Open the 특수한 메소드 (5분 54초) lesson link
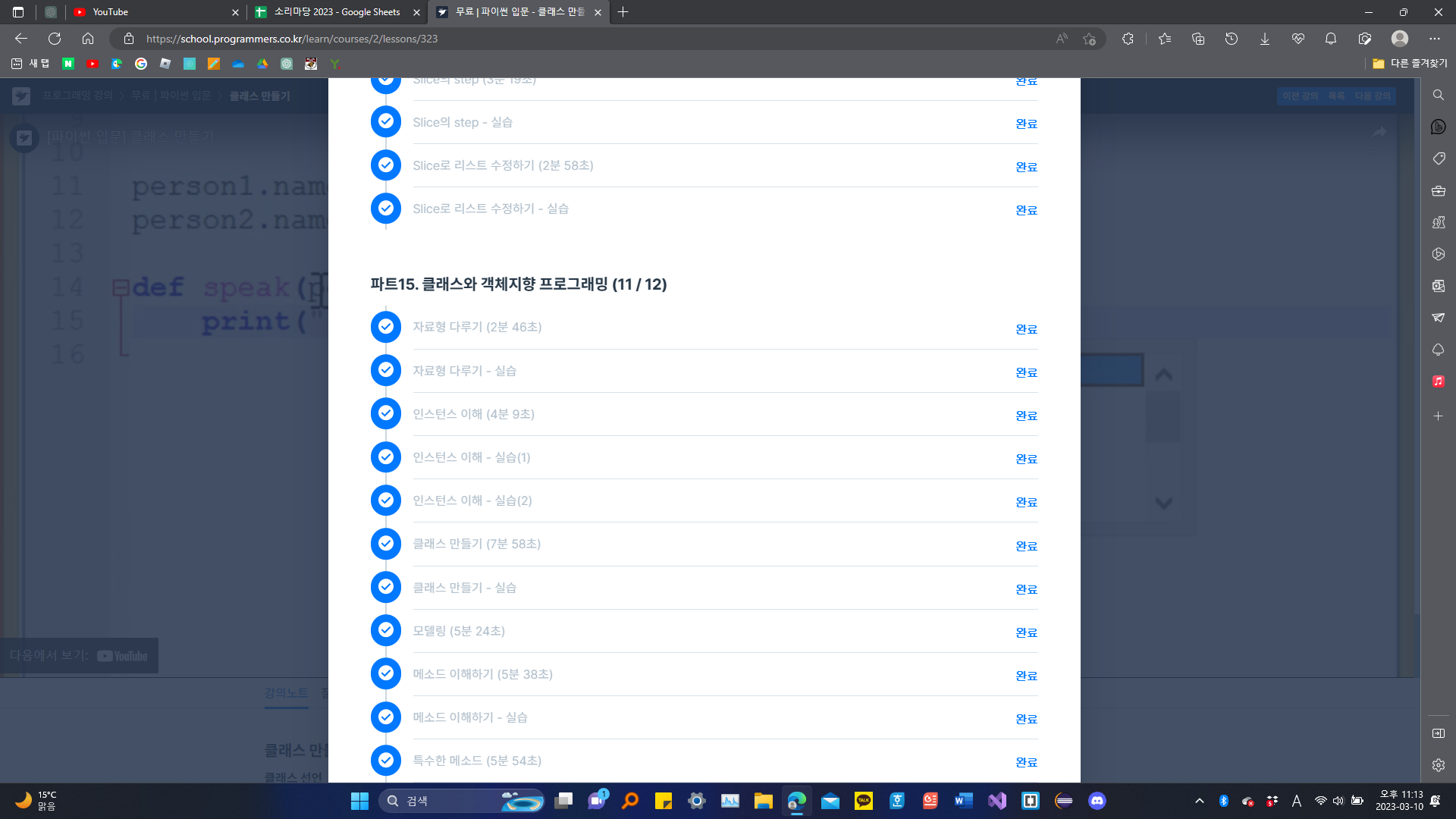Viewport: 1456px width, 819px height. pyautogui.click(x=477, y=761)
